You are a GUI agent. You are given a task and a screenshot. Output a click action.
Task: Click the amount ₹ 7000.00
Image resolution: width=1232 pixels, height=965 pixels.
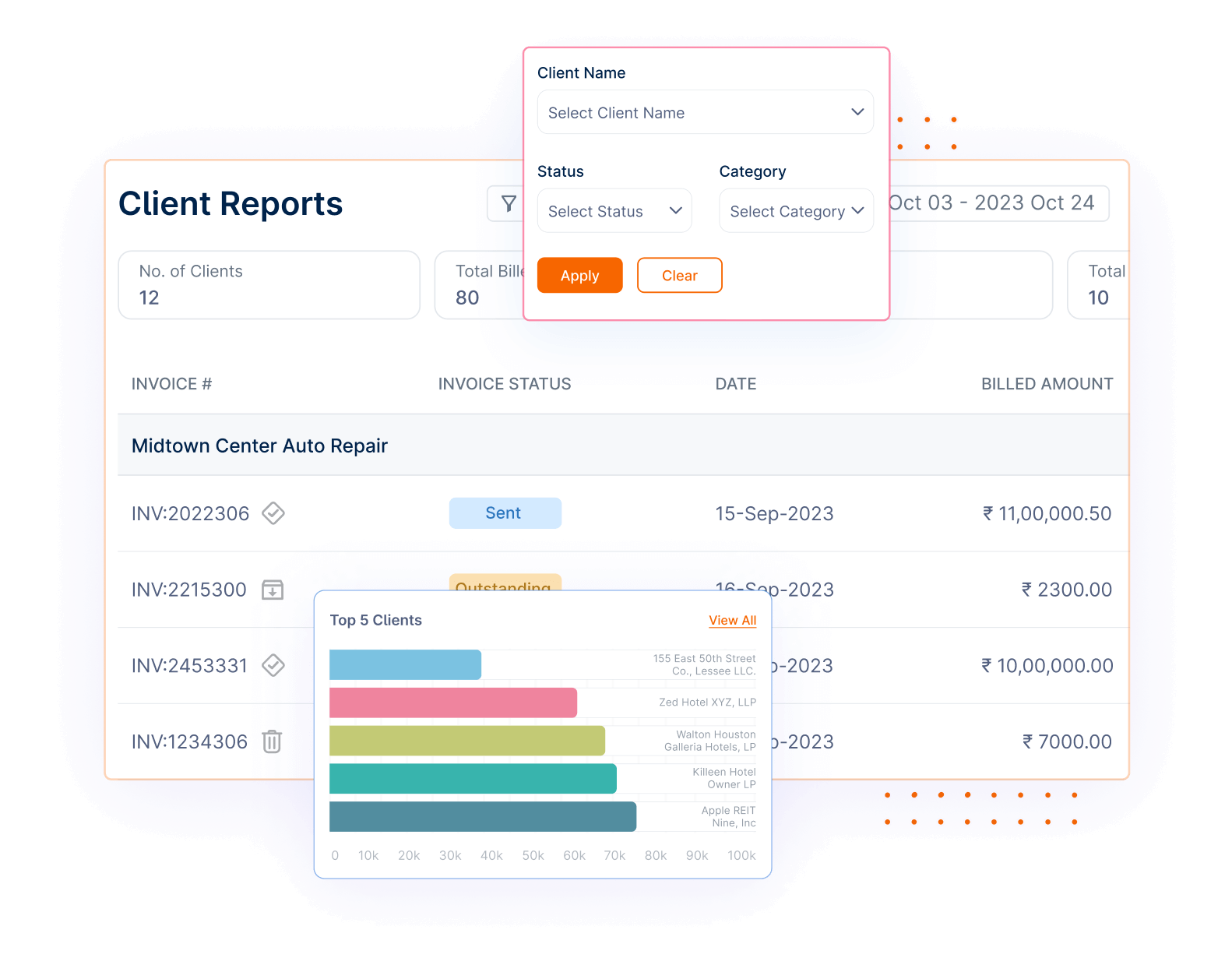(1067, 741)
